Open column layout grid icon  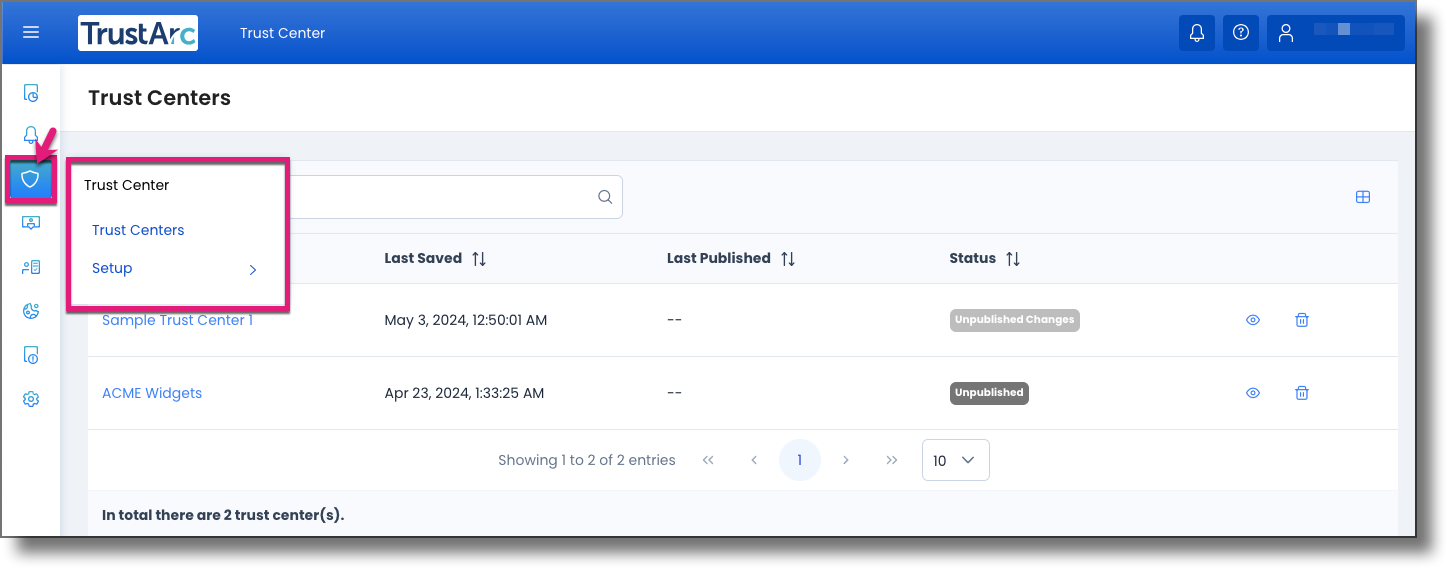[x=1362, y=197]
